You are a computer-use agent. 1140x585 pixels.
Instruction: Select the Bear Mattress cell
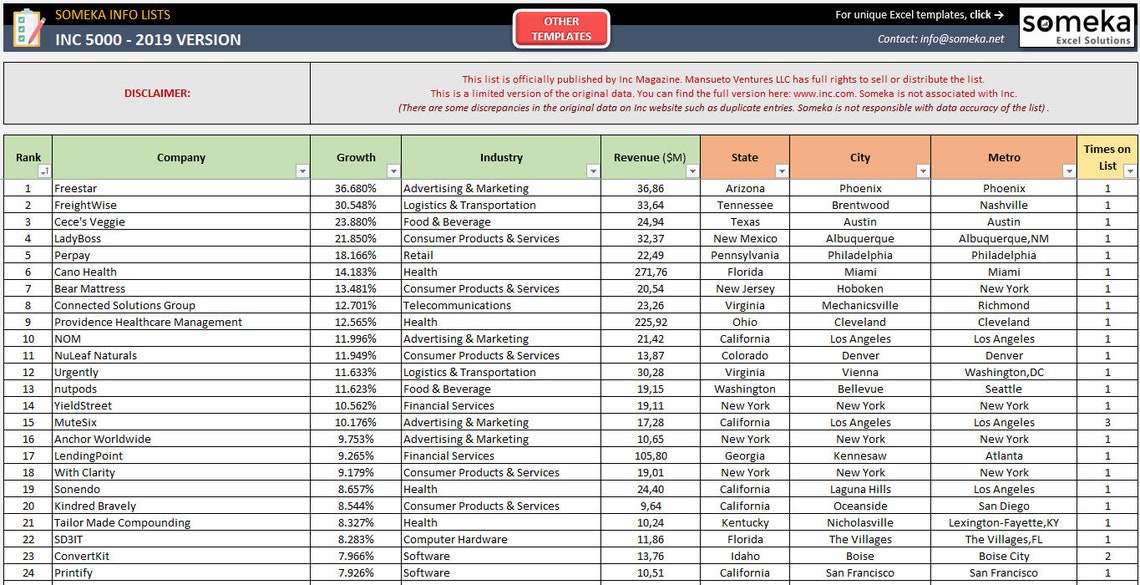(x=181, y=289)
